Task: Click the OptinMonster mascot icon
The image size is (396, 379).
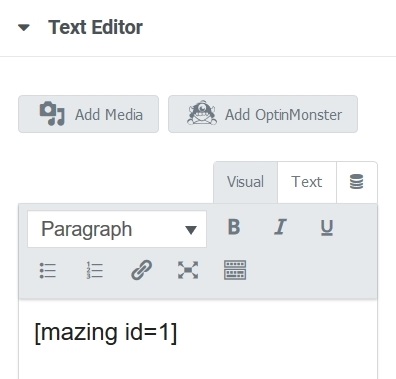Action: 202,113
